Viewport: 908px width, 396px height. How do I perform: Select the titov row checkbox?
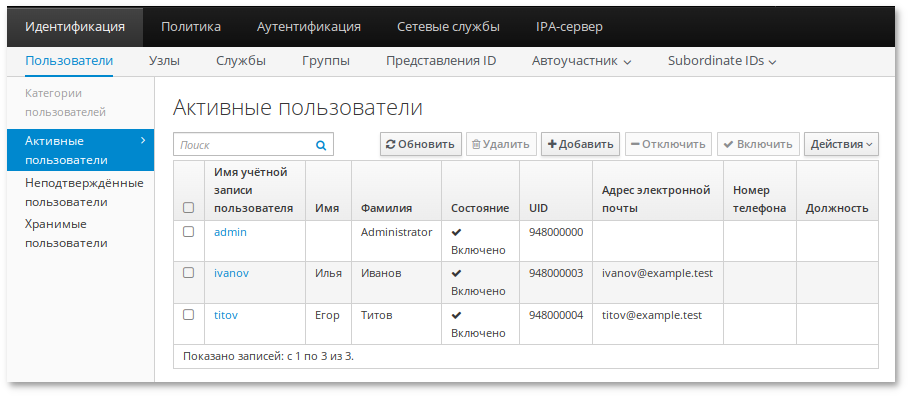188,315
